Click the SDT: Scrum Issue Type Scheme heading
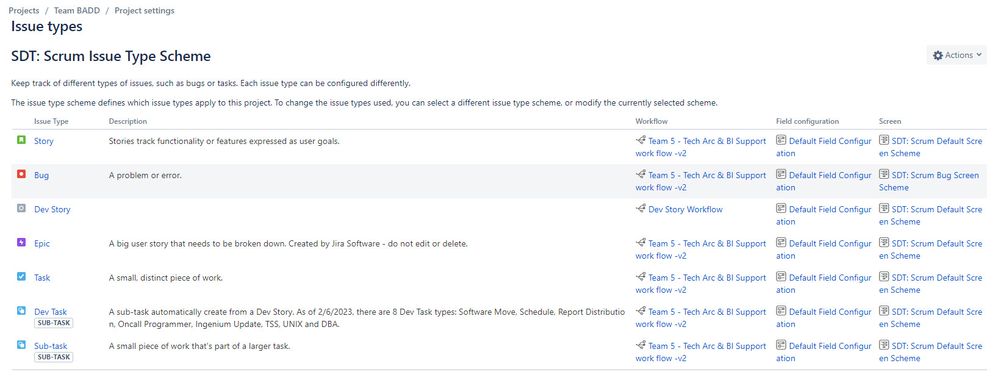Image resolution: width=998 pixels, height=377 pixels. 111,56
